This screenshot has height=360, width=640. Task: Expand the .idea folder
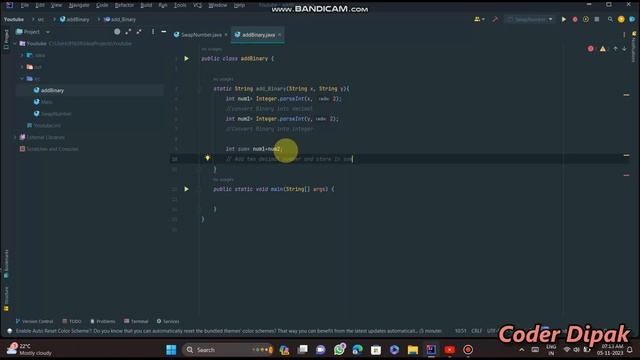click(22, 55)
